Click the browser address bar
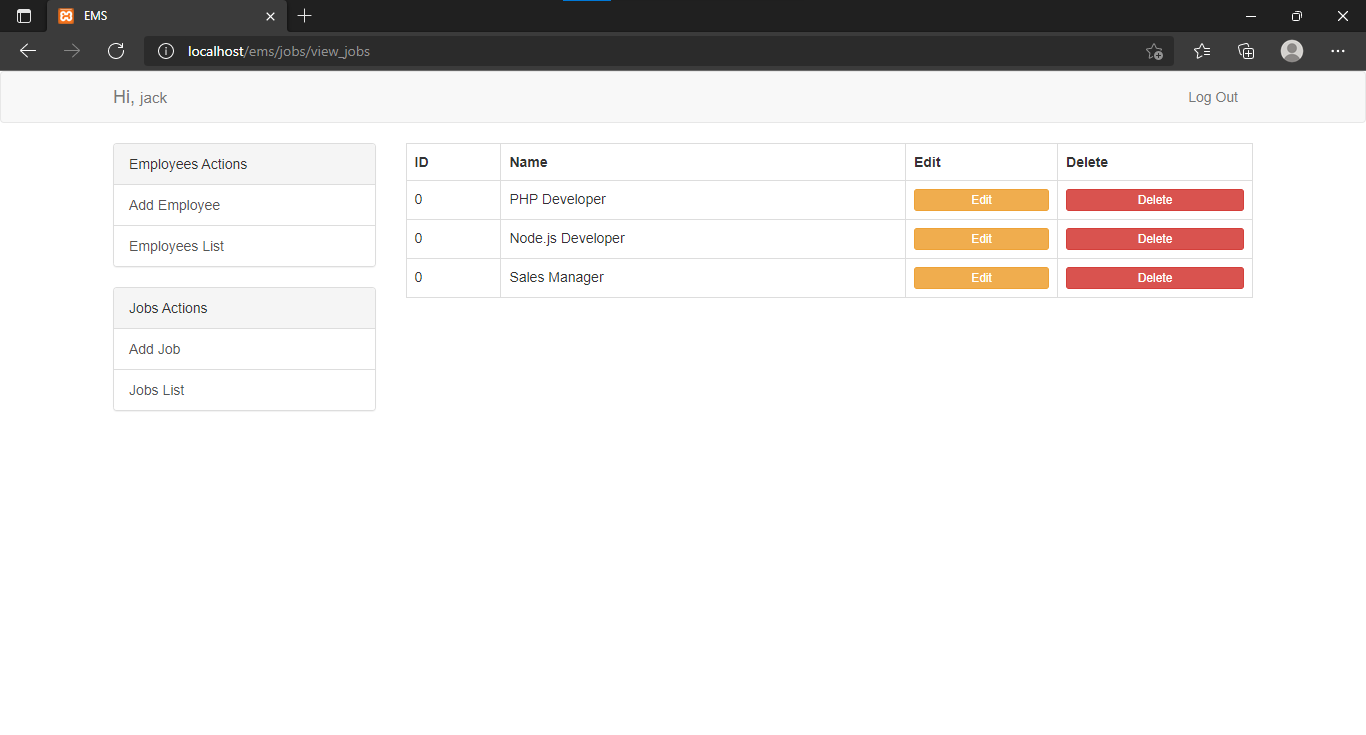This screenshot has height=735, width=1366. 600,51
